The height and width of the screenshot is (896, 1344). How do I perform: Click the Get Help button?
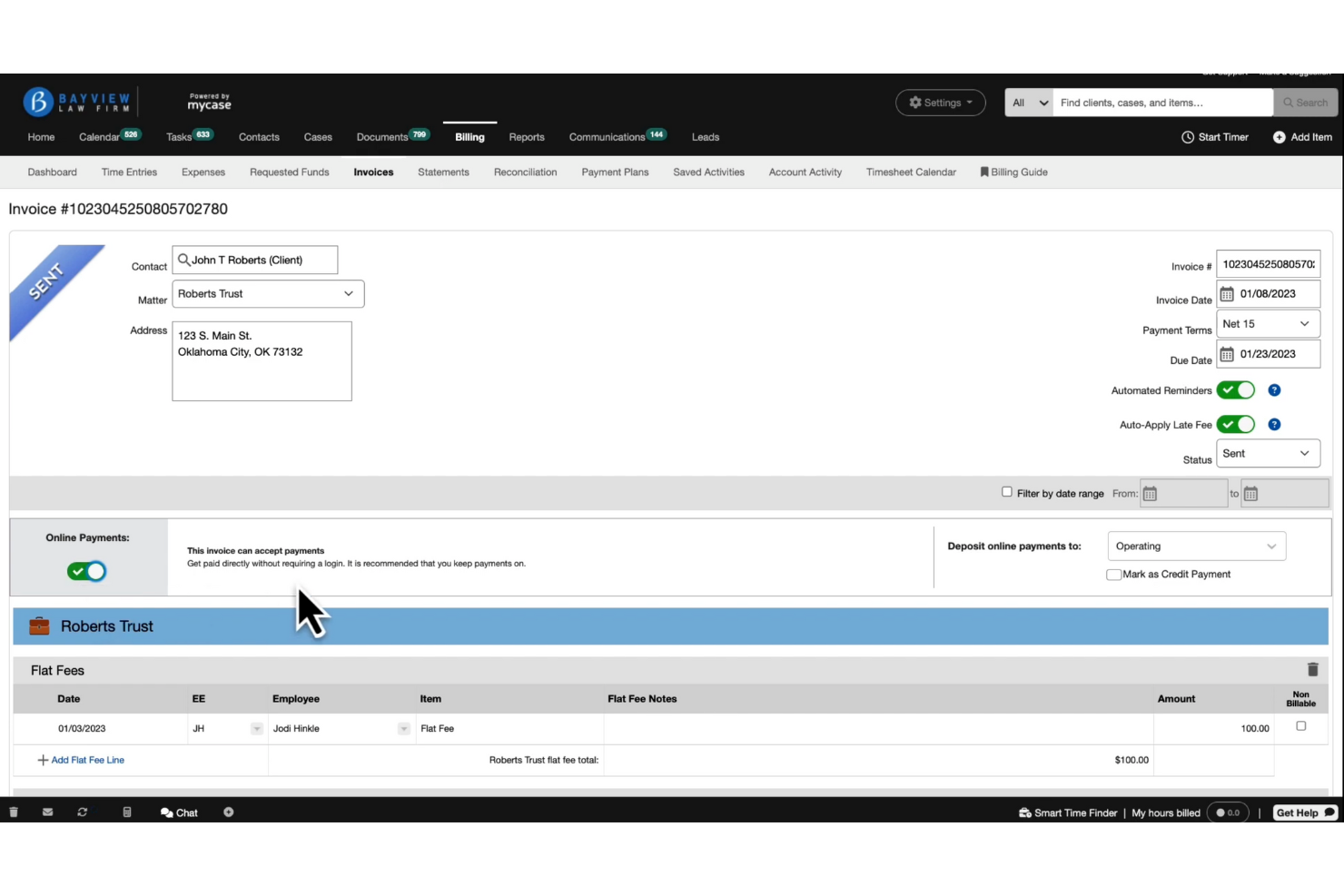1304,812
